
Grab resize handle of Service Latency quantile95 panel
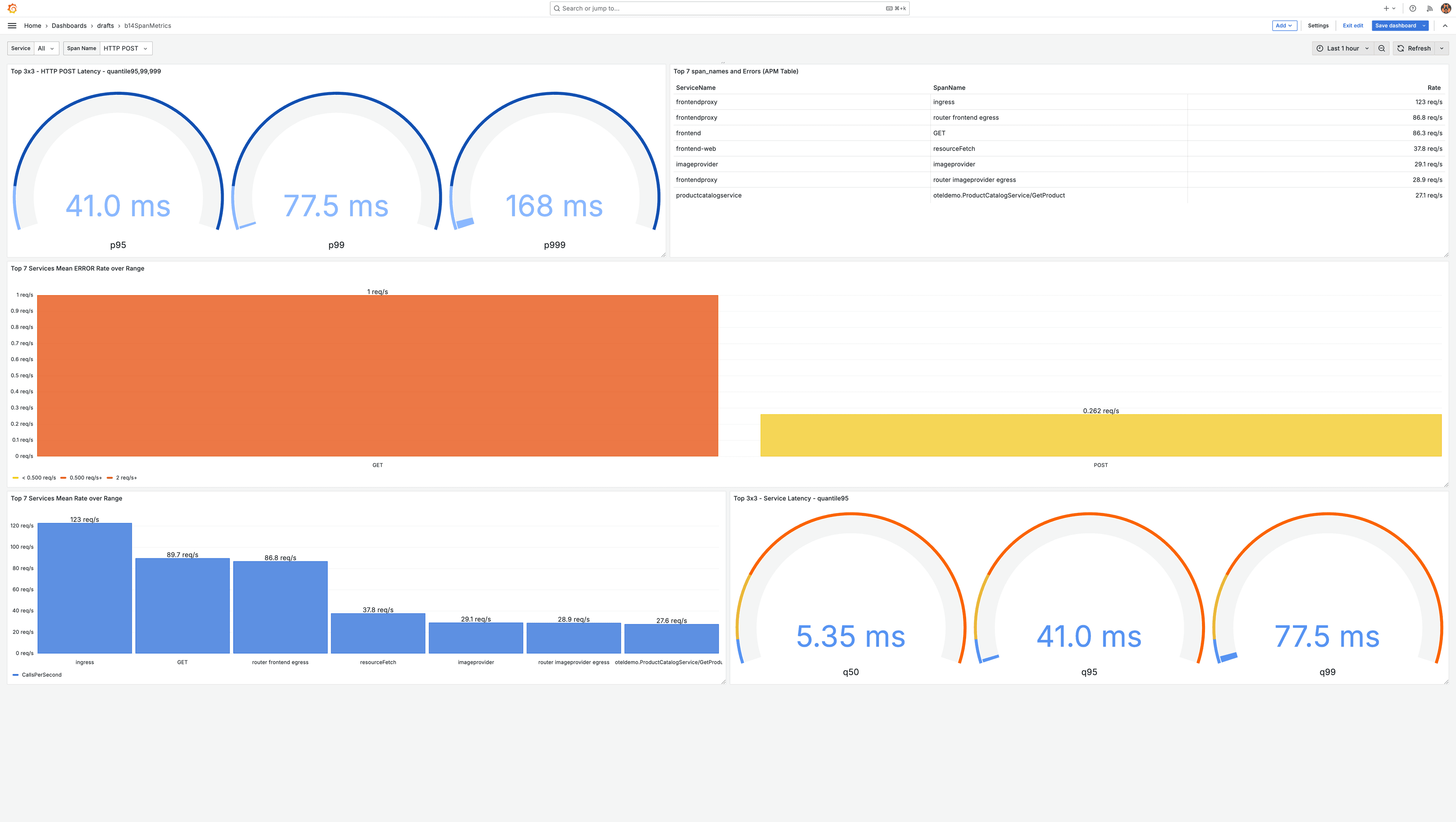point(1446,682)
